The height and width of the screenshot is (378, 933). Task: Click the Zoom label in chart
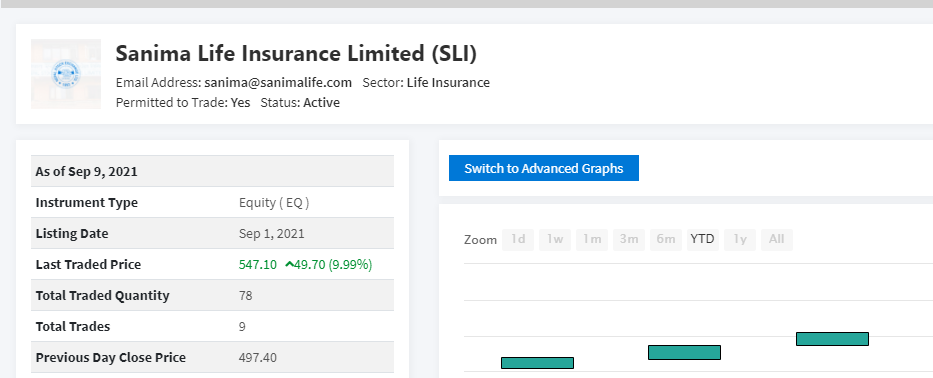(x=480, y=240)
